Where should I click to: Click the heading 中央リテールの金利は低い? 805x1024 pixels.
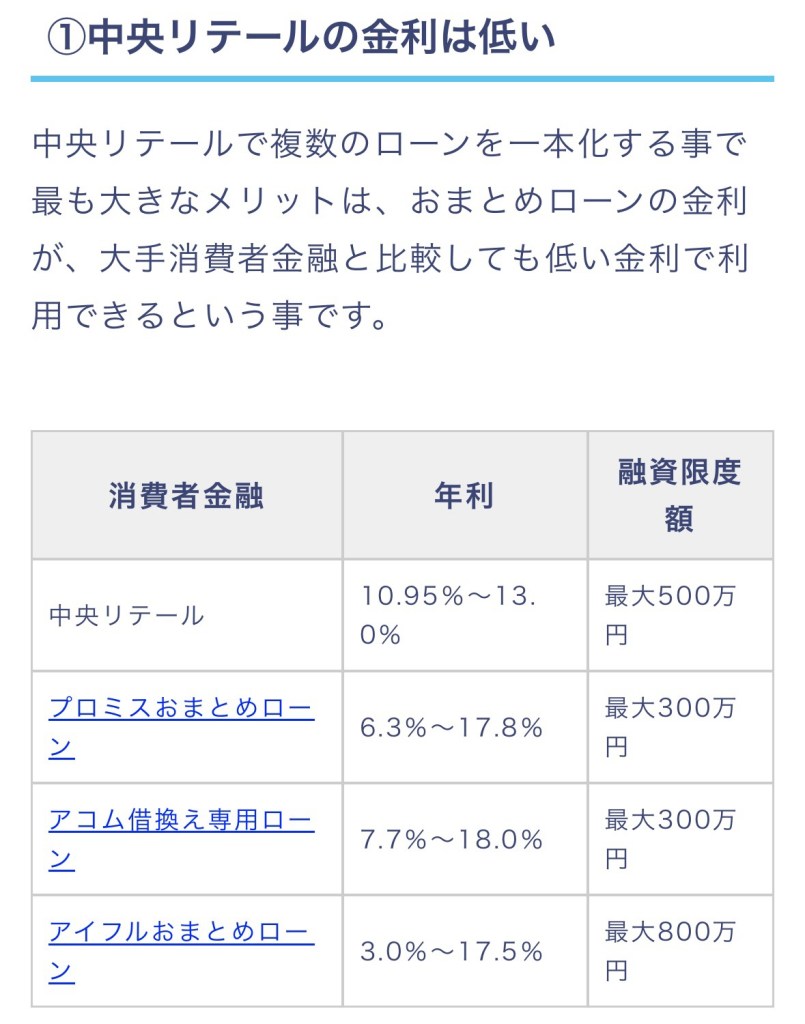coord(320,38)
